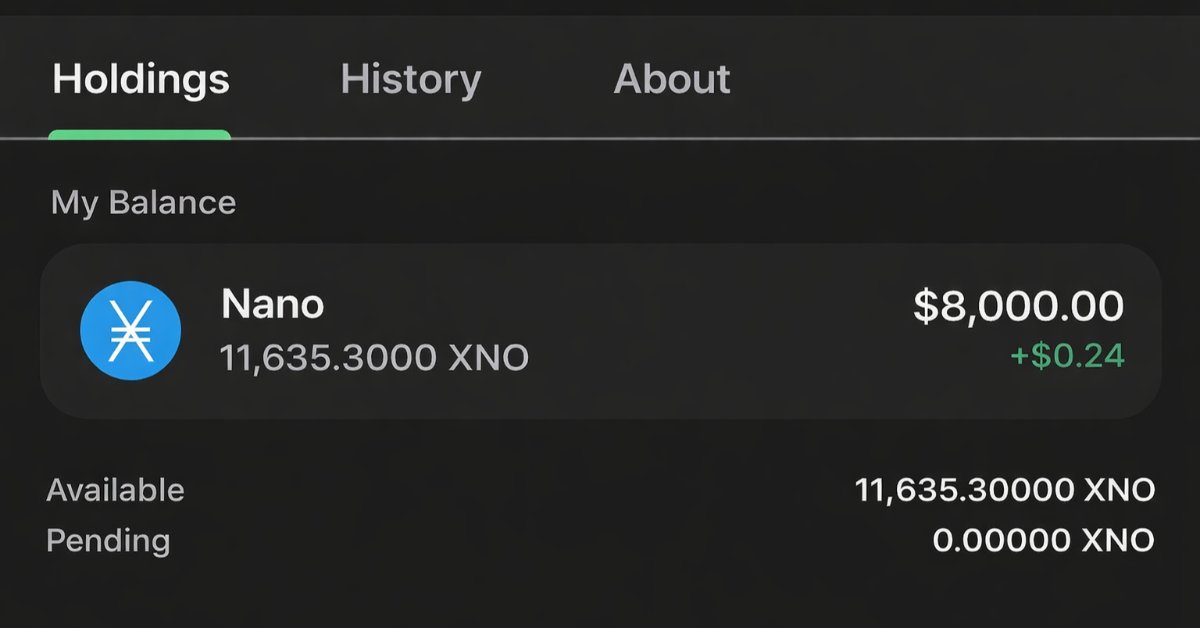The width and height of the screenshot is (1200, 628).
Task: Click the blue Nano coin logo
Action: click(130, 330)
